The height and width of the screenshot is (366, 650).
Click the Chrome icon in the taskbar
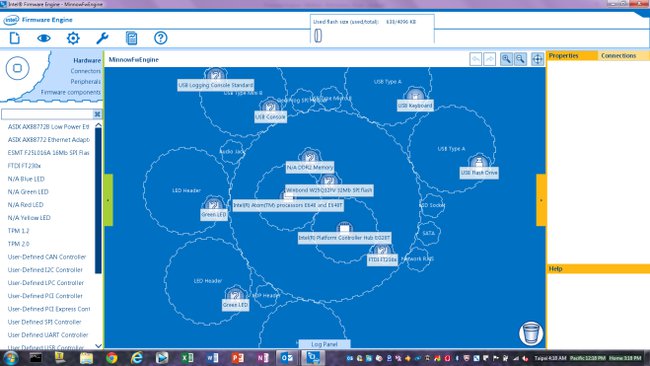pos(111,357)
